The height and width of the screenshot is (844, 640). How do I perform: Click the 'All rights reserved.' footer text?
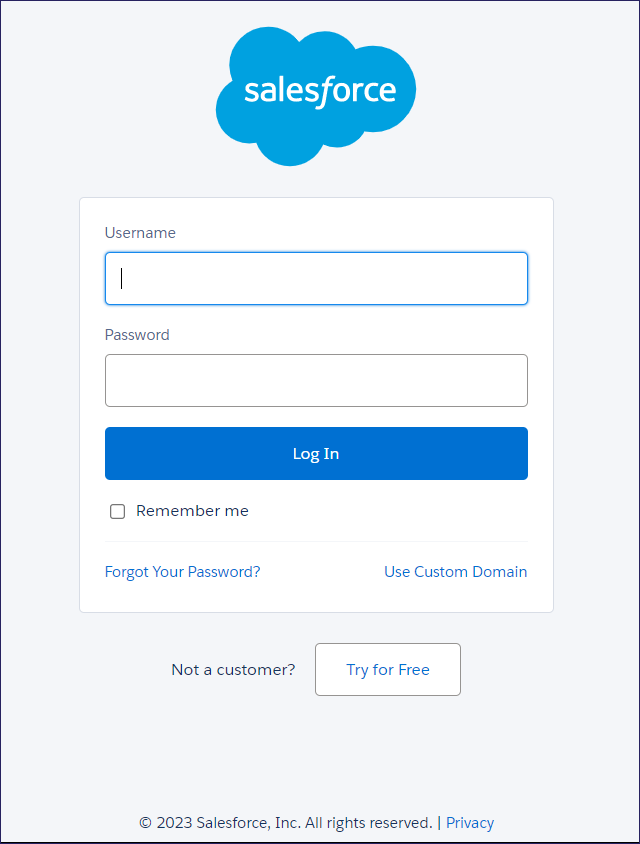(x=368, y=823)
